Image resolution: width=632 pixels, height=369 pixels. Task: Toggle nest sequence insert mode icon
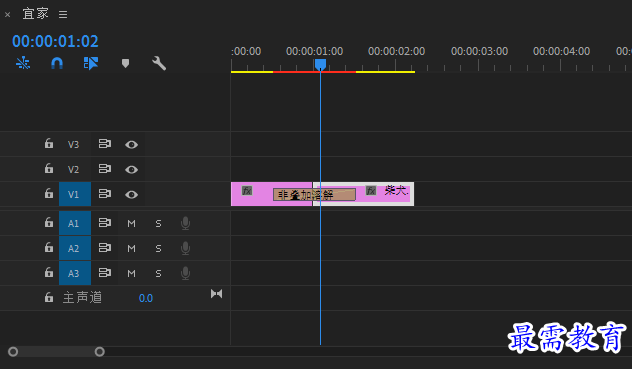pos(23,63)
